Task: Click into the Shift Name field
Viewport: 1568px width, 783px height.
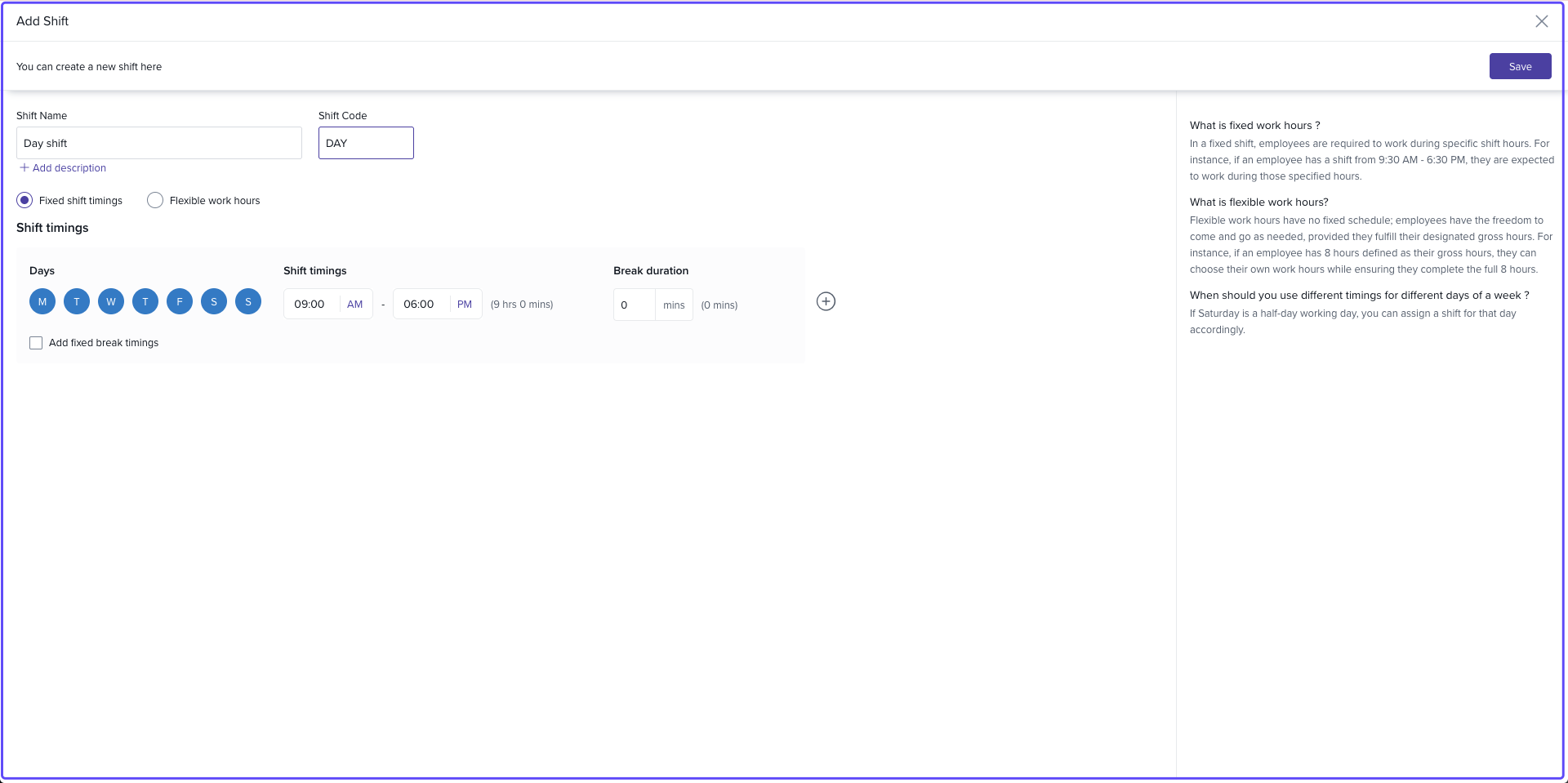Action: (159, 143)
